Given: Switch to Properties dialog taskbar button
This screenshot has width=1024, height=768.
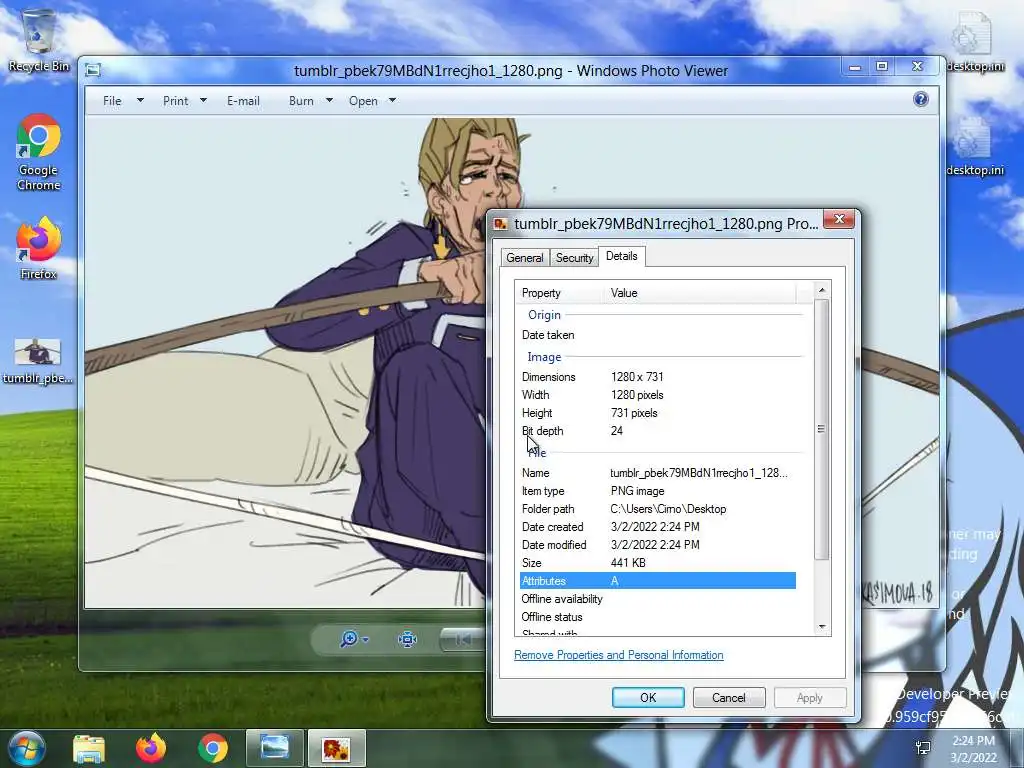Looking at the screenshot, I should click(x=336, y=748).
